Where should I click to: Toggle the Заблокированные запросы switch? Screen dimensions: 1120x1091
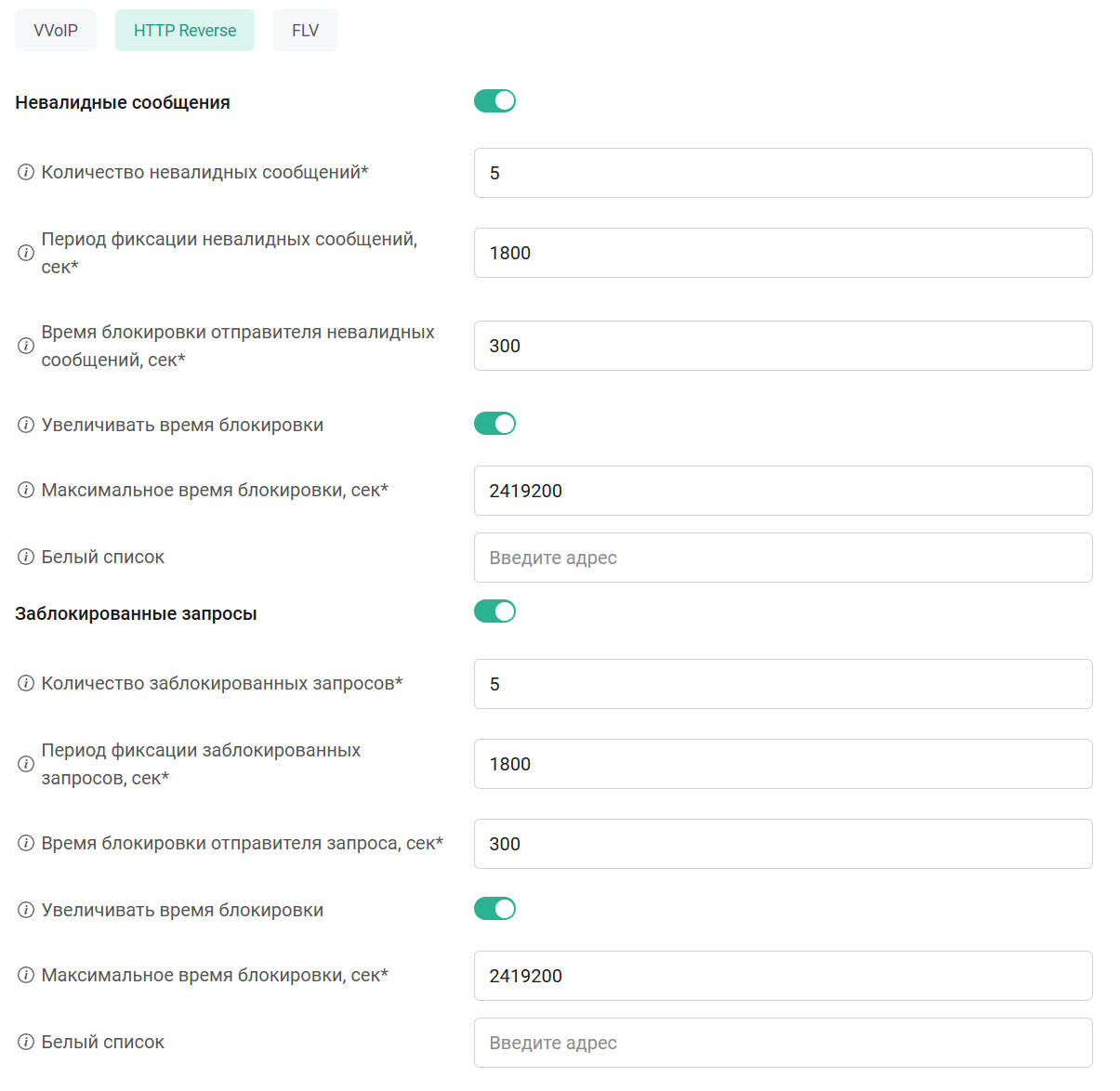pos(494,611)
